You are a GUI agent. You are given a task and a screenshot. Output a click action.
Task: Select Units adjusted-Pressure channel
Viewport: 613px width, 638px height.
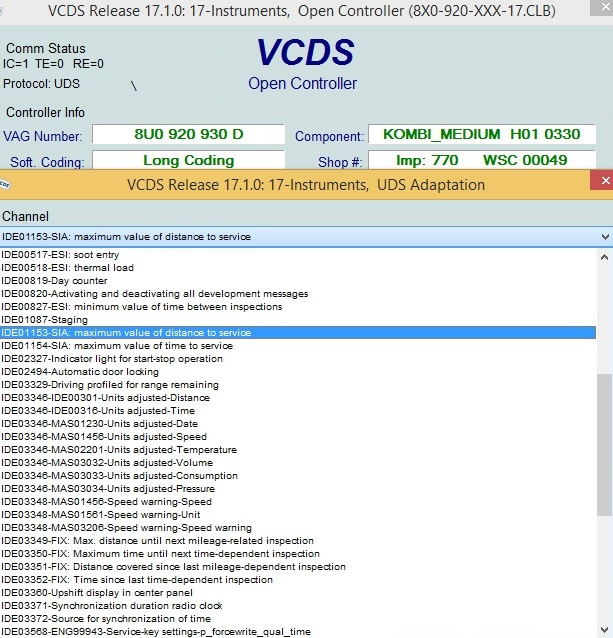coord(298,489)
